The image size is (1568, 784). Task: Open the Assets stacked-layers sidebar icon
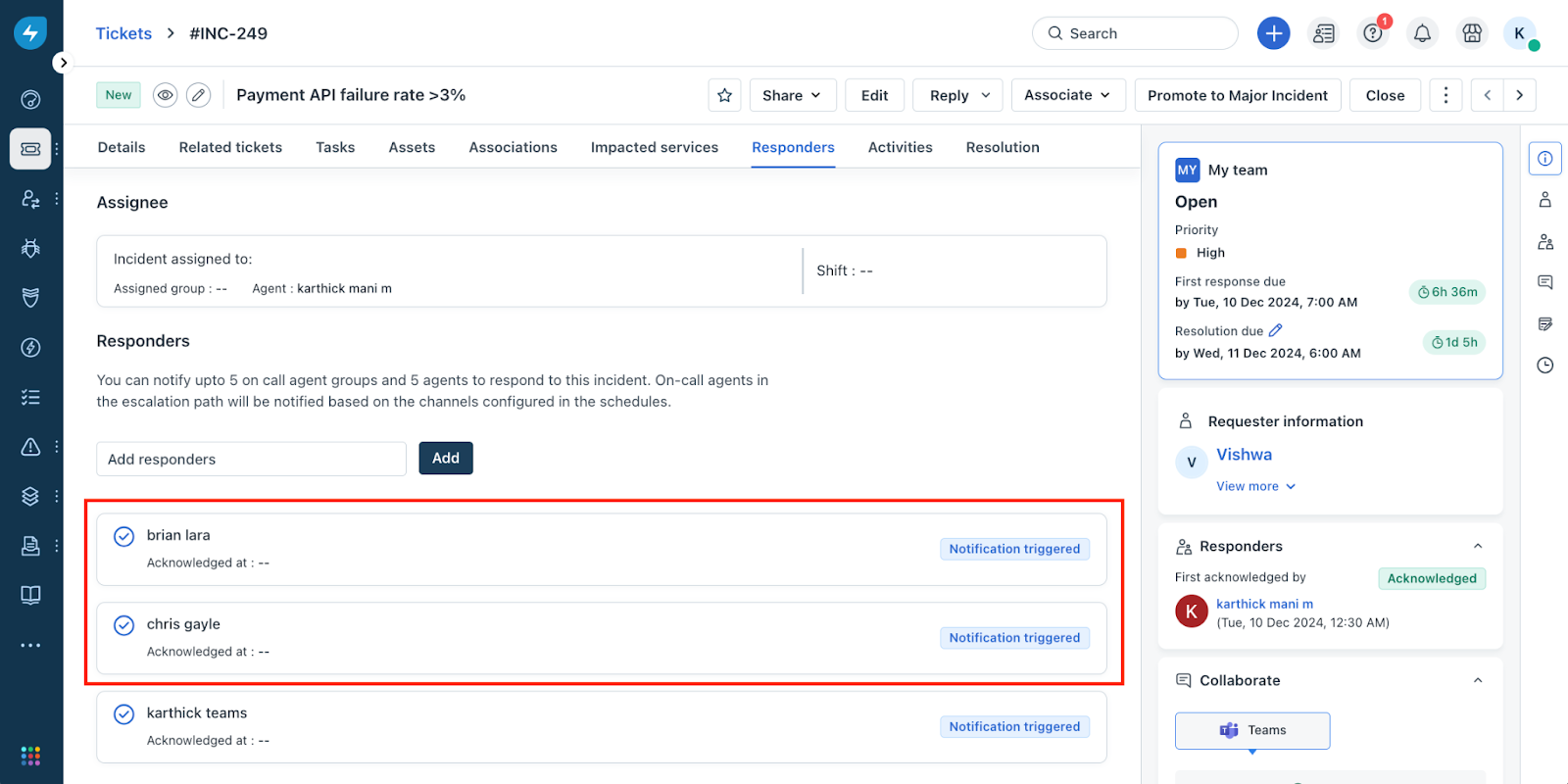(x=30, y=496)
